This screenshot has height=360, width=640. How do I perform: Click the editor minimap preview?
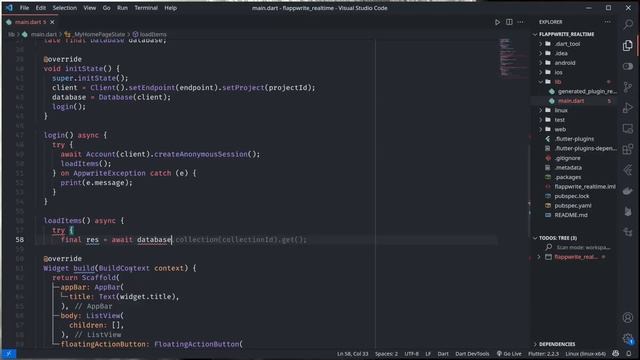(x=513, y=58)
